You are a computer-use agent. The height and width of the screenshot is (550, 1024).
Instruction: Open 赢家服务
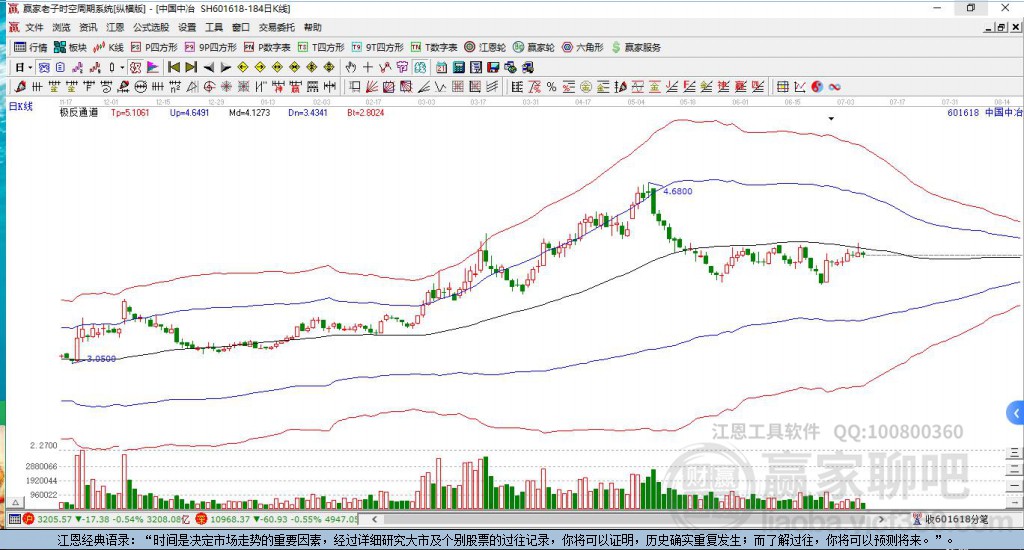[x=636, y=48]
